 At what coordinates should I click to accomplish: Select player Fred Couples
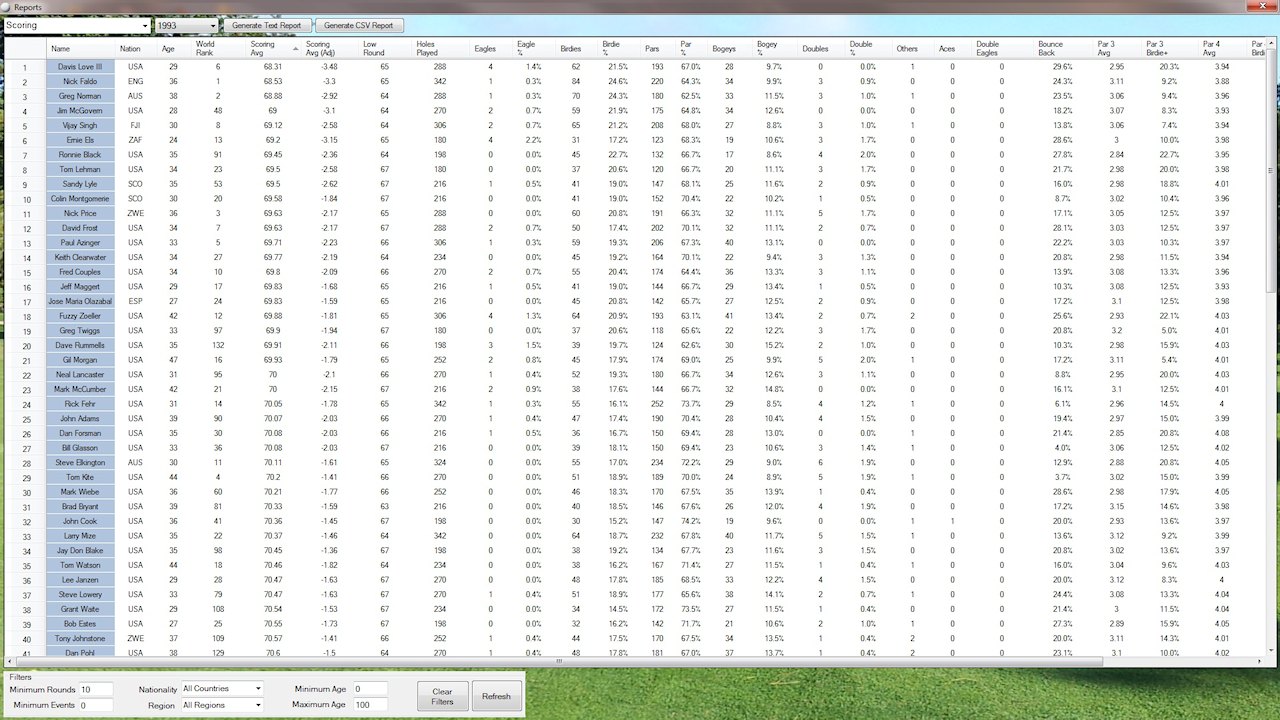(81, 272)
